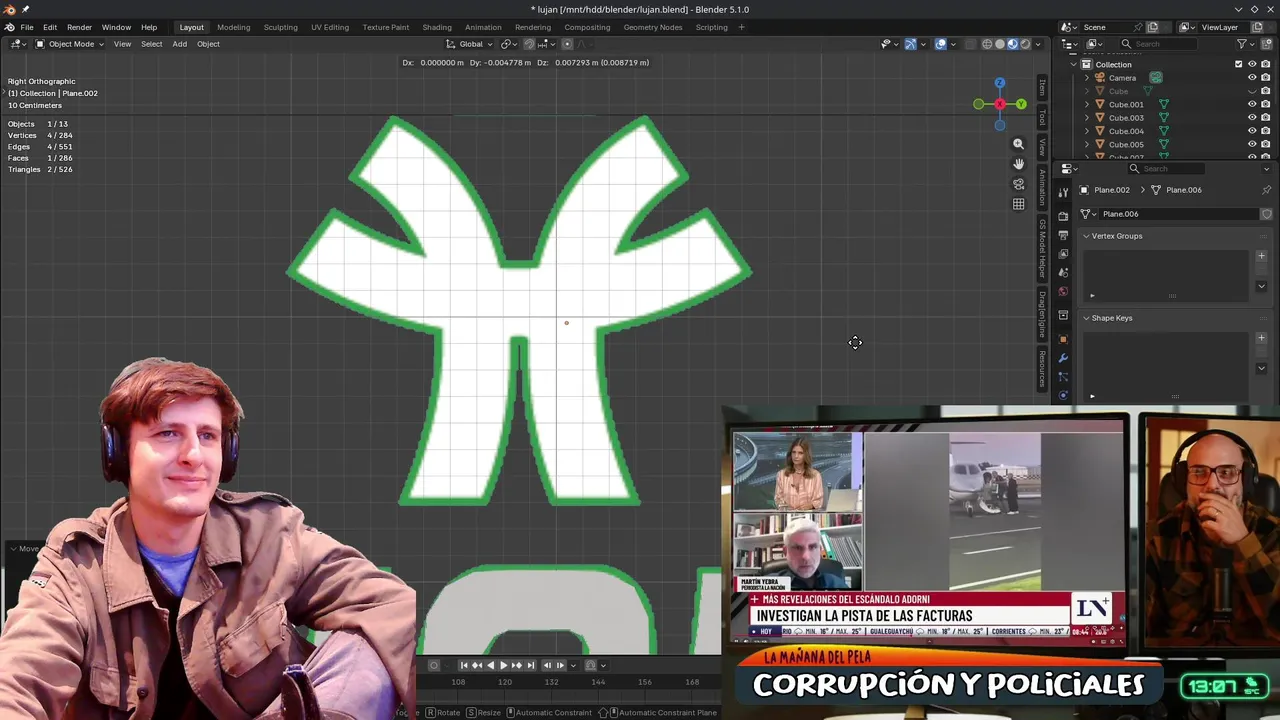This screenshot has height=720, width=1280.
Task: Open the properties editor options dropdown
Action: click(x=1269, y=168)
